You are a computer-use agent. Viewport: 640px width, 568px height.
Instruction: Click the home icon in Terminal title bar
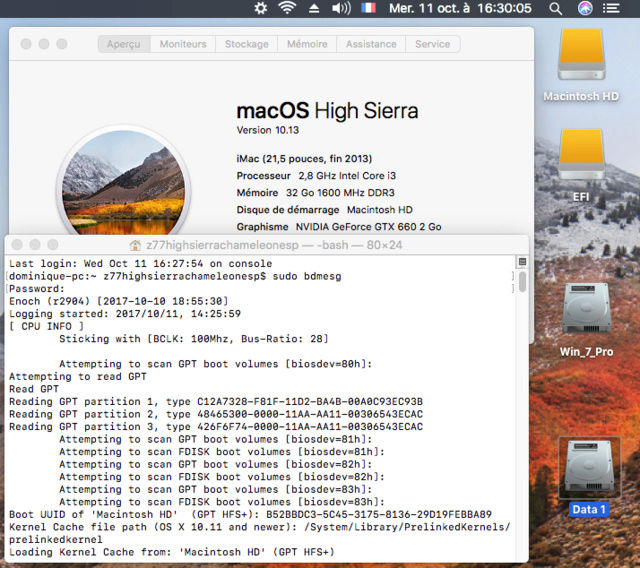click(135, 245)
